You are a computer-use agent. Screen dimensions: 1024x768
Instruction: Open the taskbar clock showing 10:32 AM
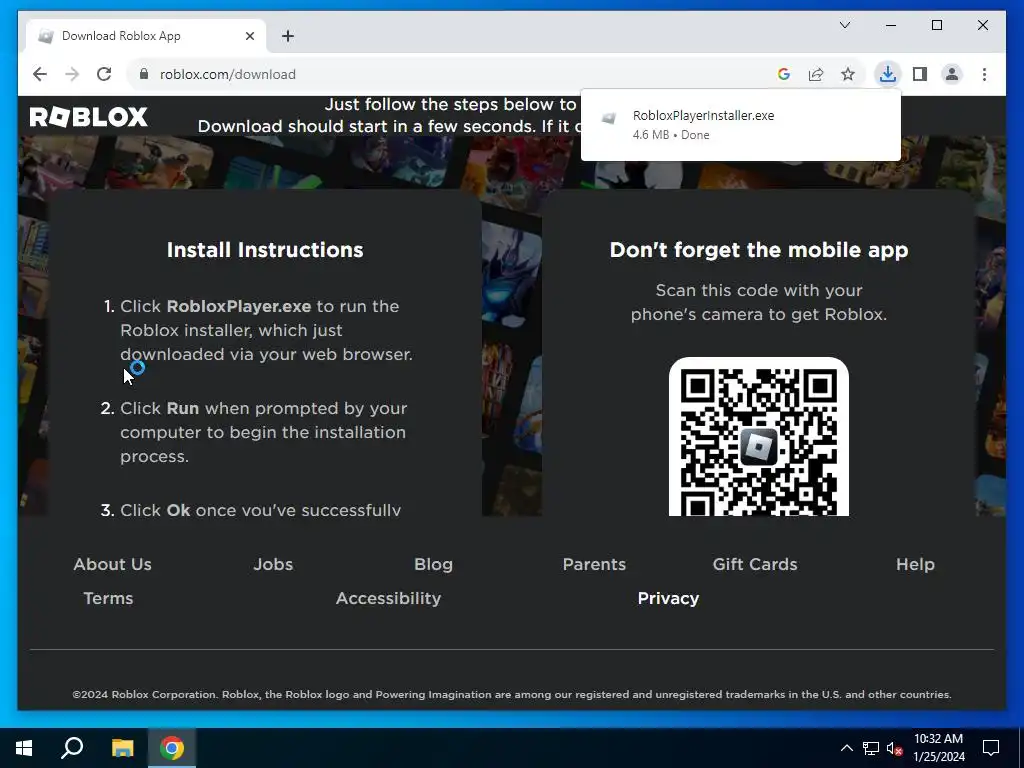point(938,748)
